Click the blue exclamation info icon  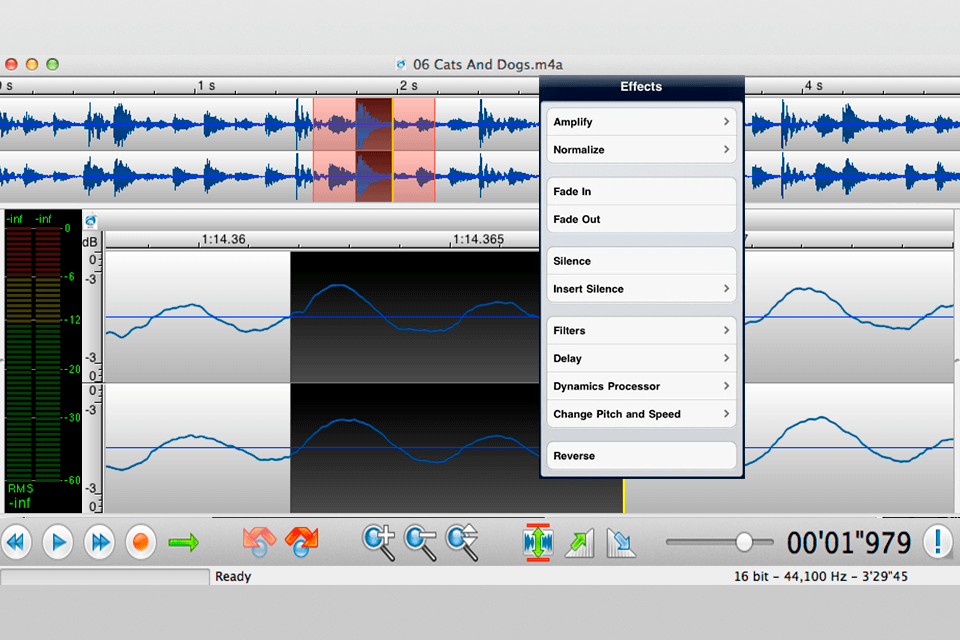tap(937, 542)
